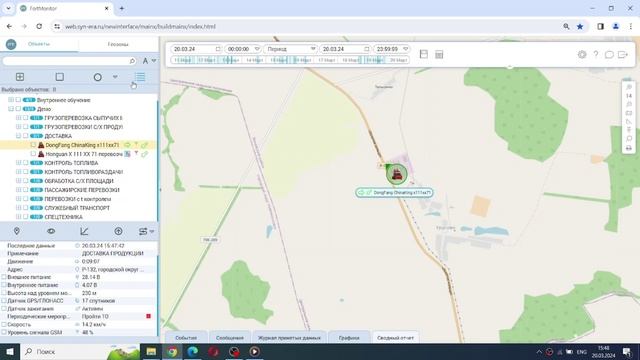Check the Демо group checkbox

[18, 109]
